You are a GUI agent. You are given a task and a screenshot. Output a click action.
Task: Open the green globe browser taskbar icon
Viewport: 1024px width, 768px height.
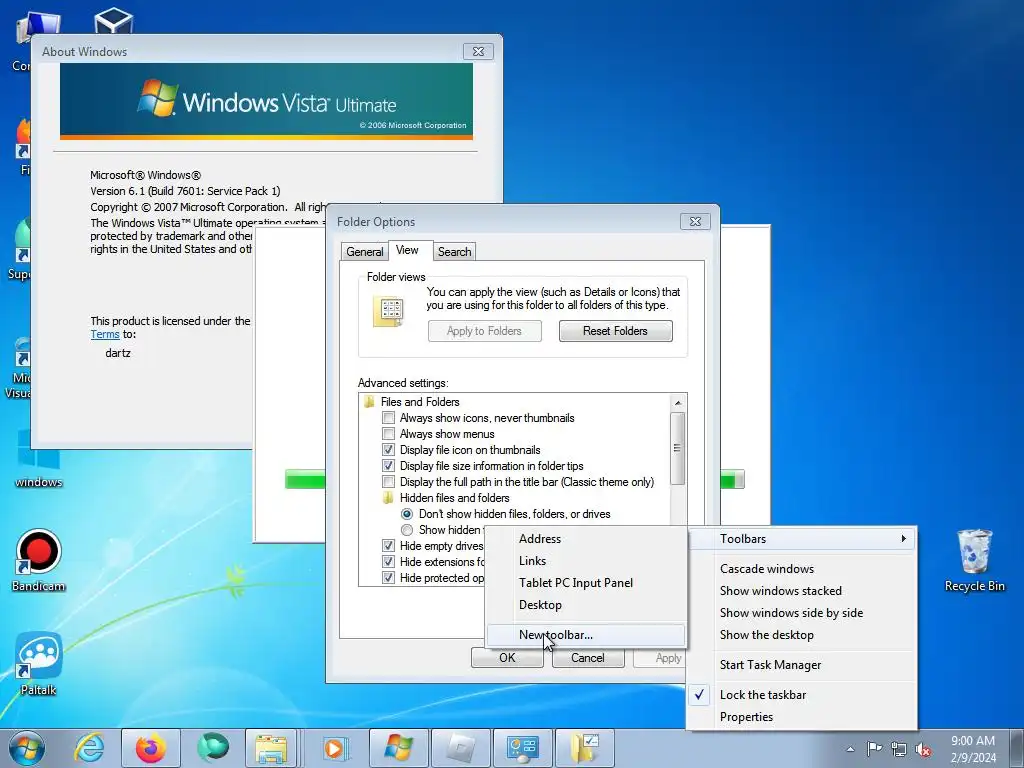214,748
